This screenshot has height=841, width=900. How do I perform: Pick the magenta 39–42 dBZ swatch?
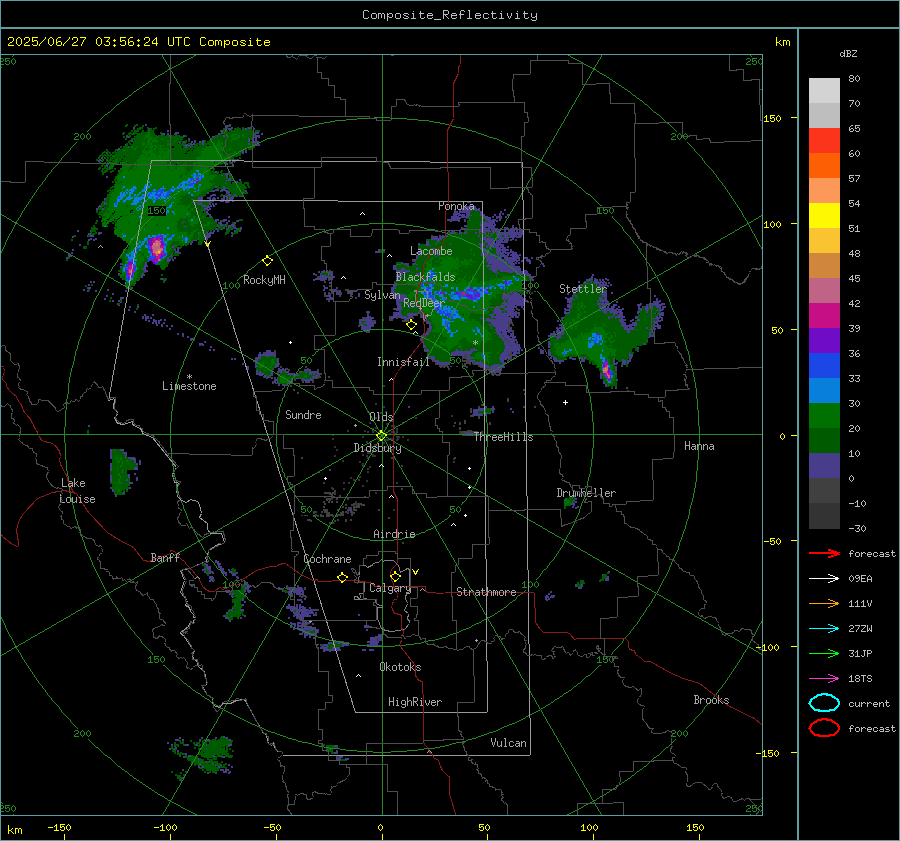pos(824,316)
